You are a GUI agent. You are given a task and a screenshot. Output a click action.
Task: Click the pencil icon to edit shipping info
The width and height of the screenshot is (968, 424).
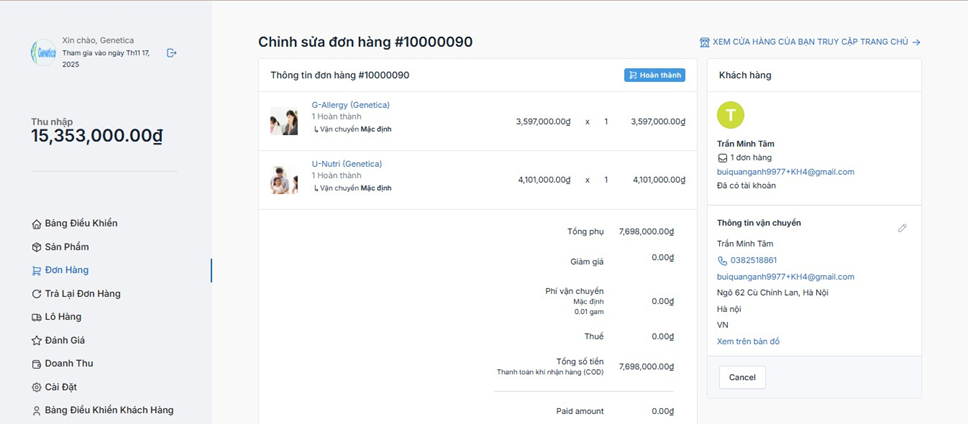[902, 228]
